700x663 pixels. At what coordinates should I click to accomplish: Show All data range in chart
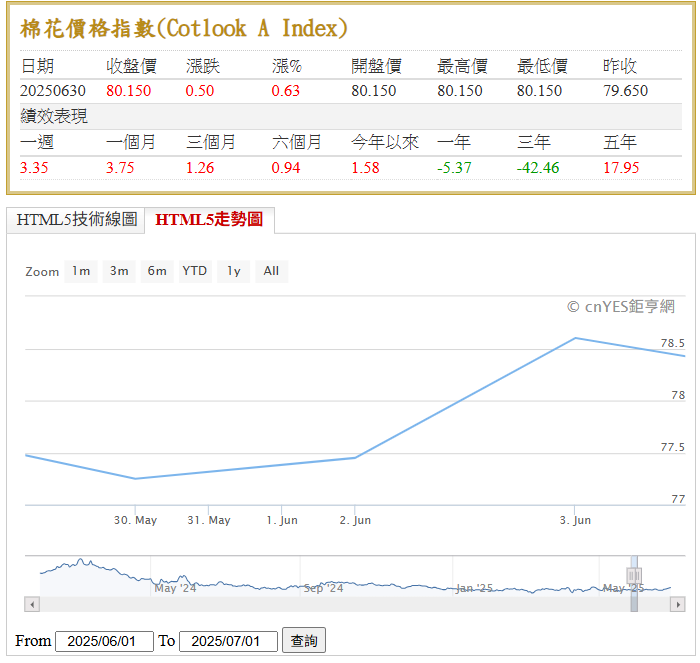(x=271, y=271)
